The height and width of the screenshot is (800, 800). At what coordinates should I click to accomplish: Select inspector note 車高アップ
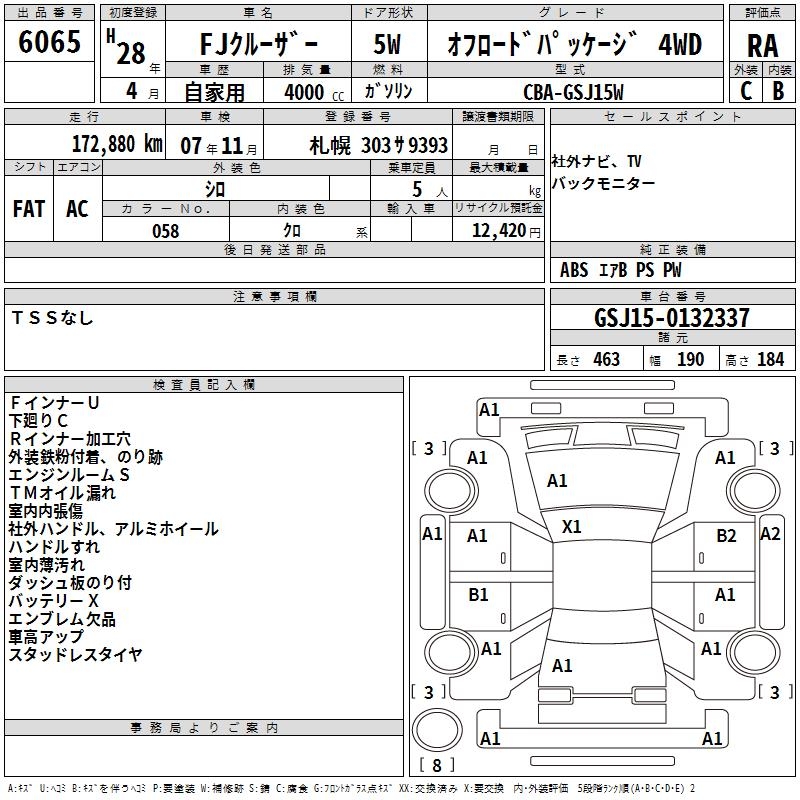pyautogui.click(x=45, y=636)
